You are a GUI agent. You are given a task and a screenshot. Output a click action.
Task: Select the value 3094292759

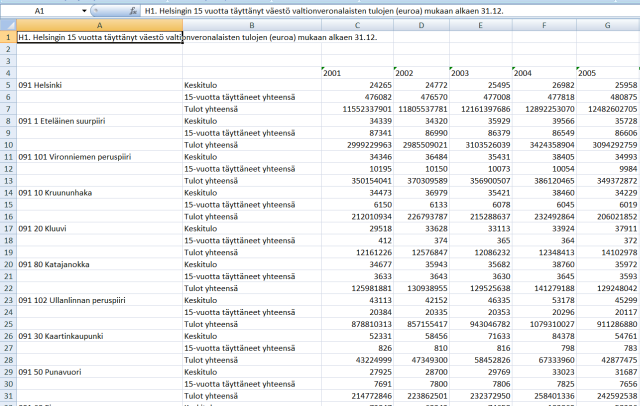[608, 145]
